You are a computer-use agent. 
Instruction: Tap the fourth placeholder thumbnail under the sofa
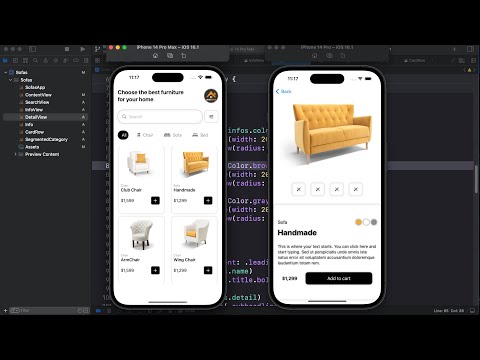point(356,189)
